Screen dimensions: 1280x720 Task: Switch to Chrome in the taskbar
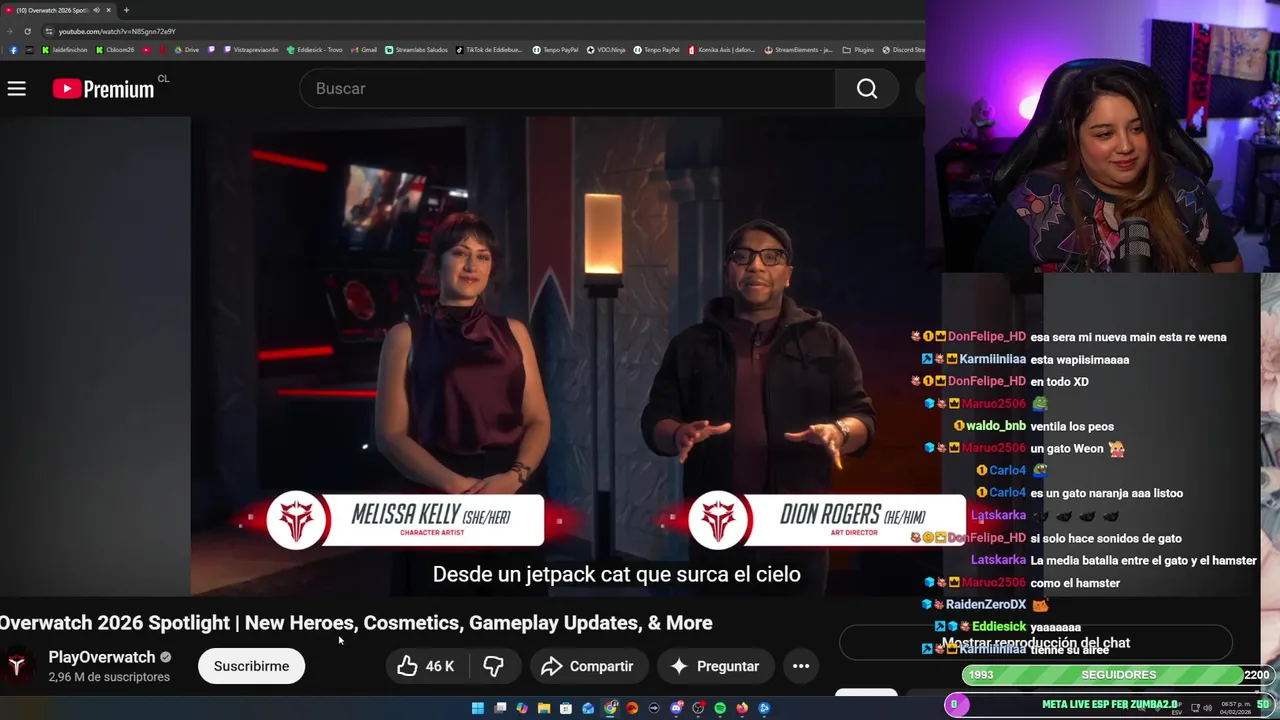[x=610, y=708]
